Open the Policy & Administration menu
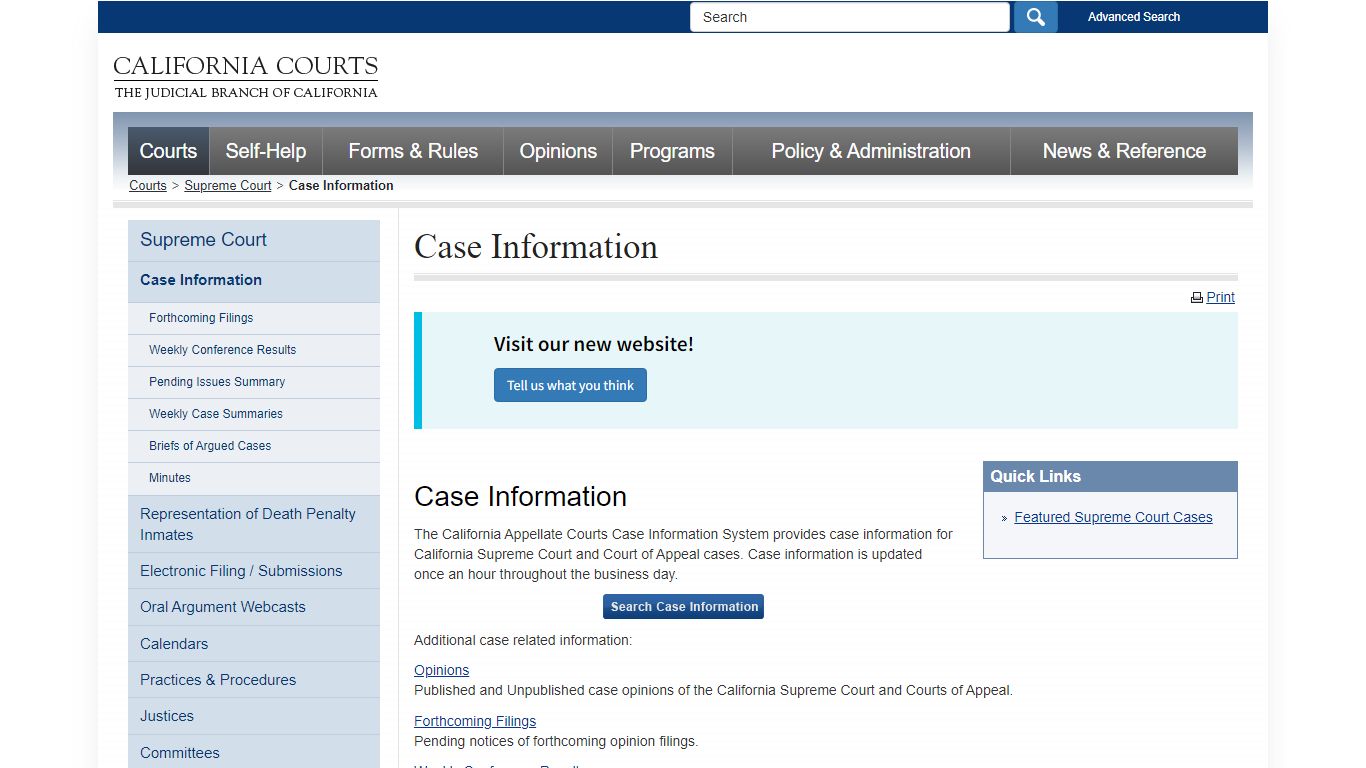 pyautogui.click(x=871, y=151)
